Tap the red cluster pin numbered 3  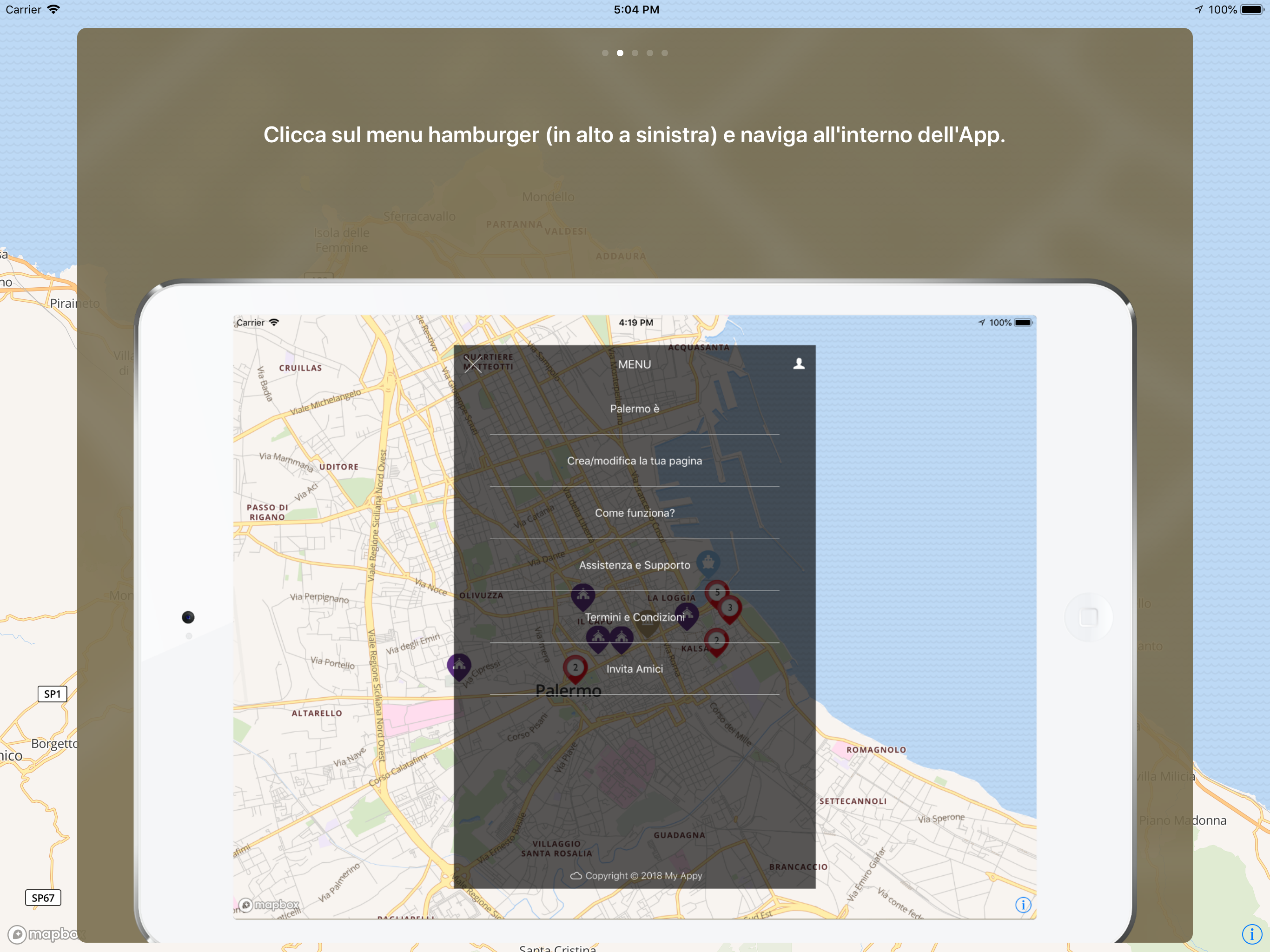[x=730, y=609]
